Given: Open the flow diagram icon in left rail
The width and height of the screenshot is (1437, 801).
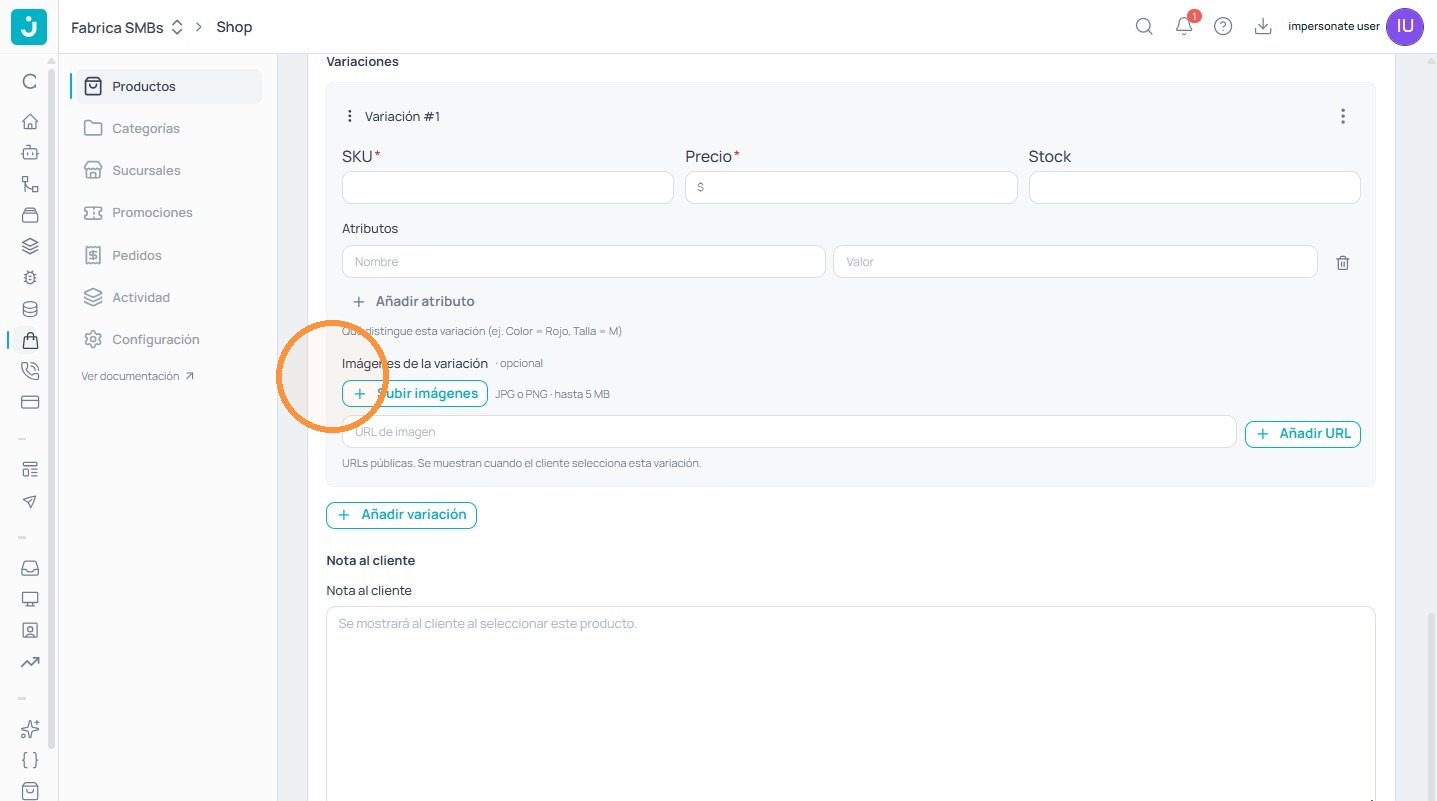Looking at the screenshot, I should point(30,184).
